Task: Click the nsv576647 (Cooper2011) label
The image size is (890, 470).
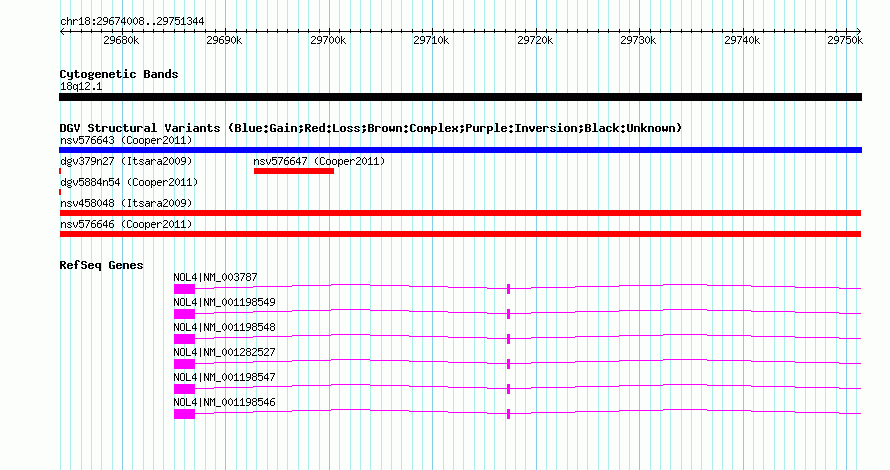Action: coord(319,161)
